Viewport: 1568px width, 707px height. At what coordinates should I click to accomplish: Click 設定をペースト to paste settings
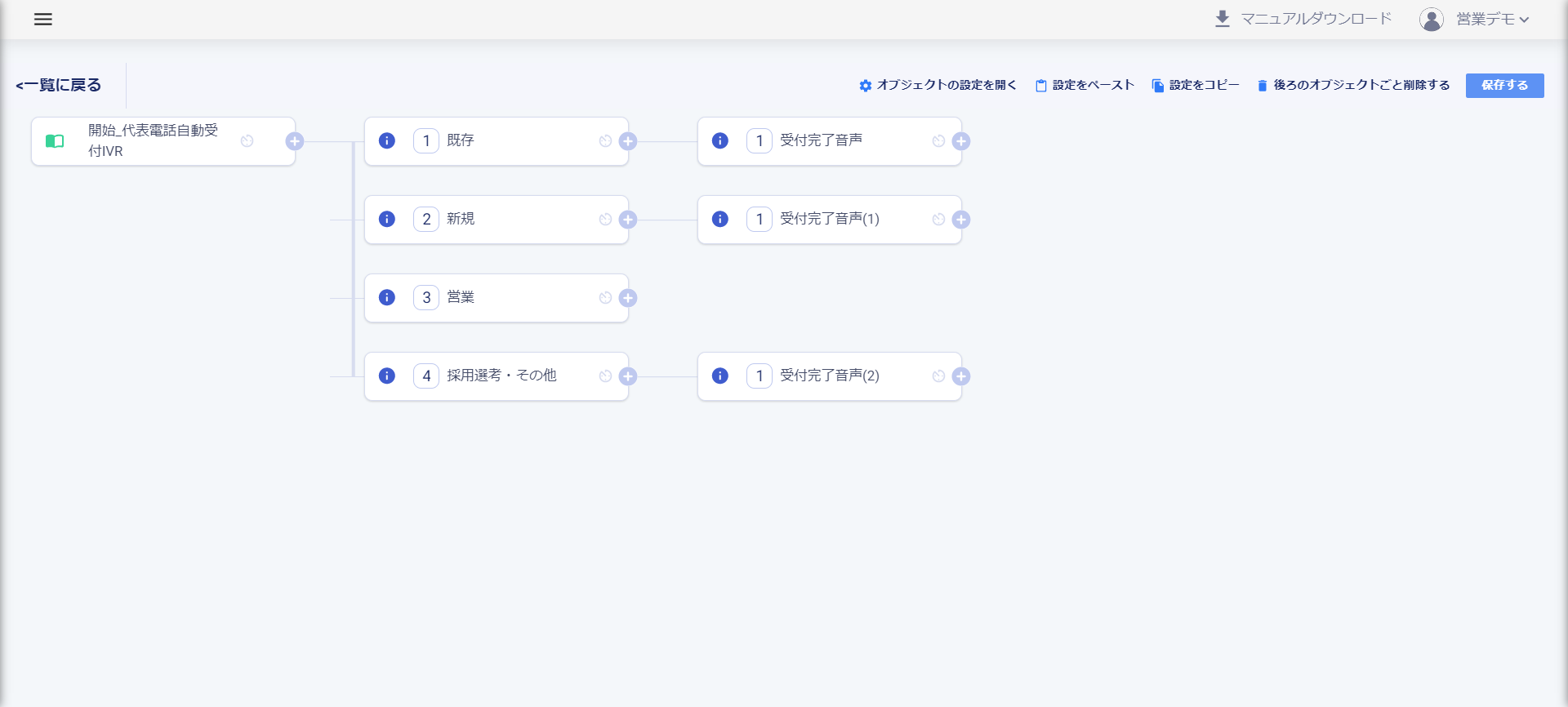1085,85
